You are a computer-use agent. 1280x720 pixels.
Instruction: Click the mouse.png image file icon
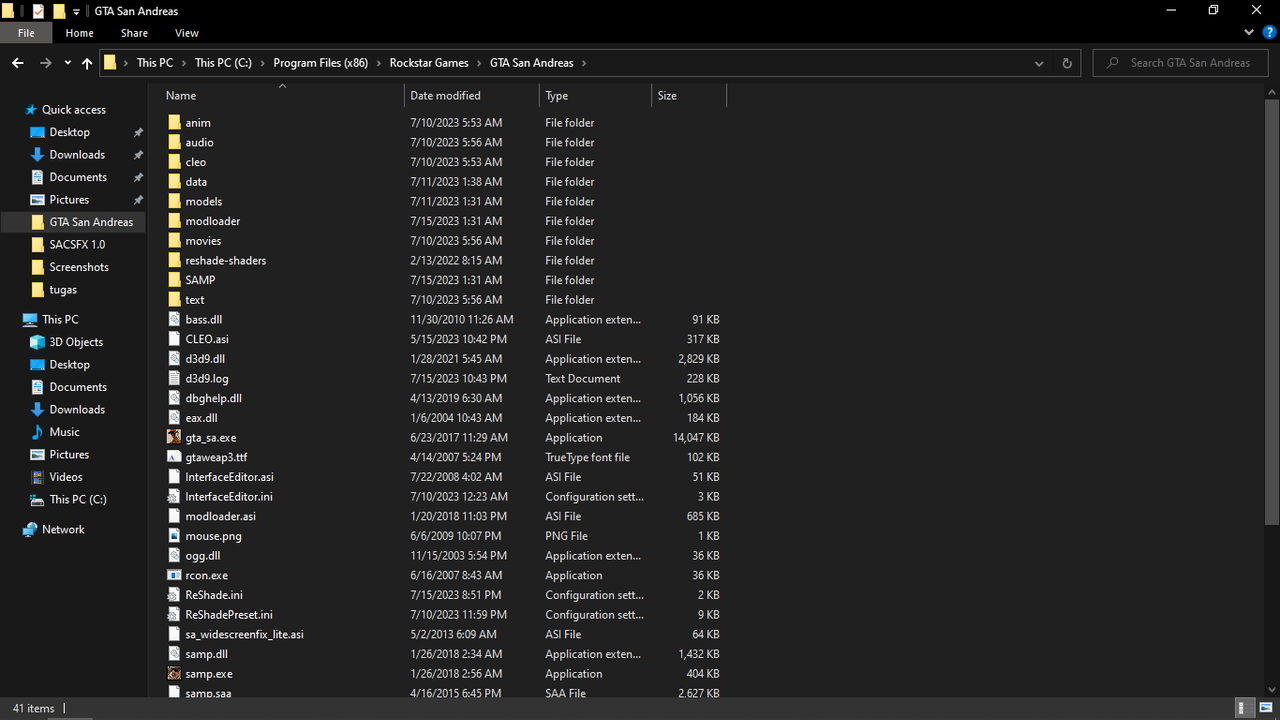pyautogui.click(x=174, y=536)
